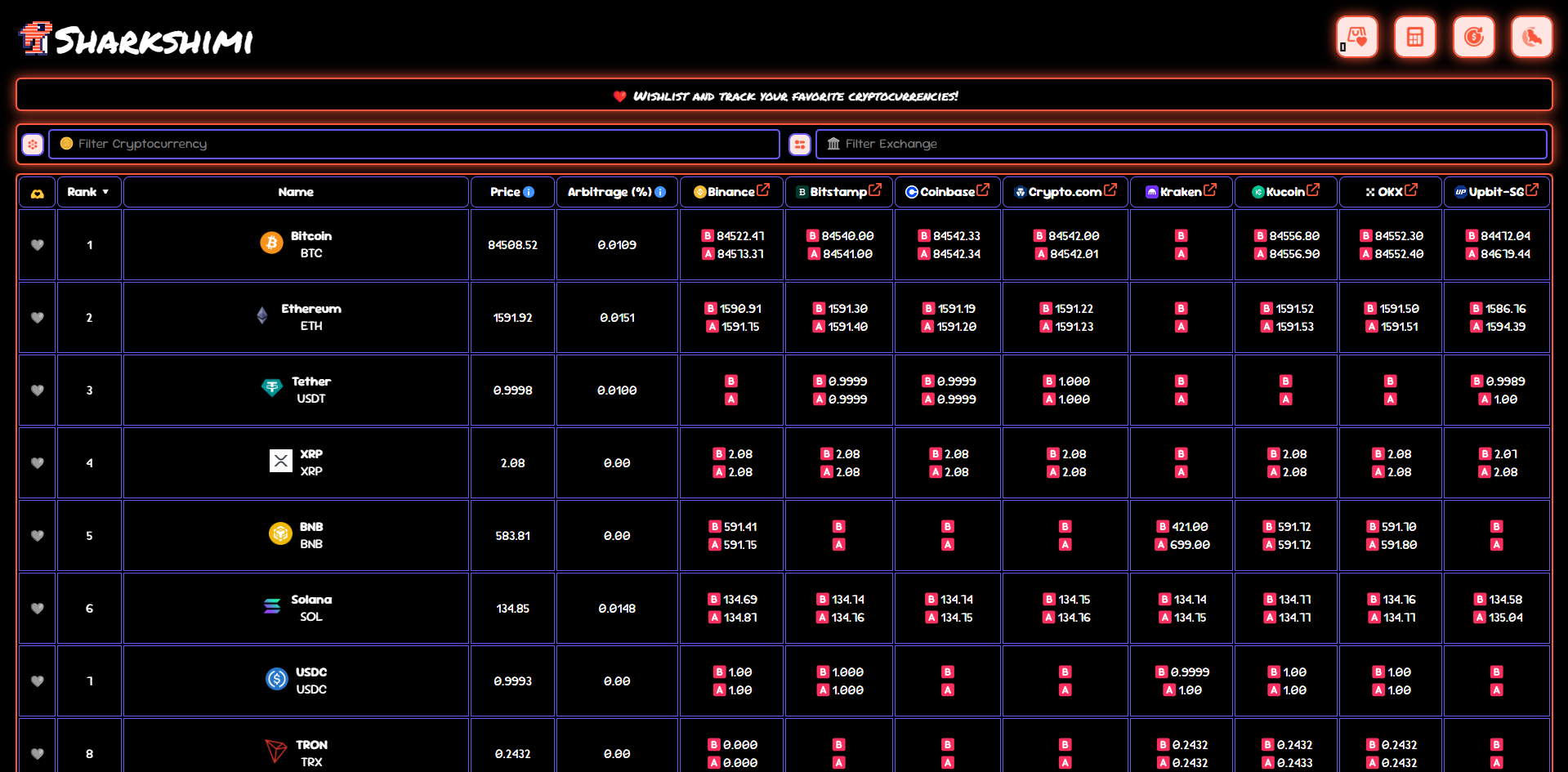
Task: Click Bitcoin price 84508.52
Action: 512,245
